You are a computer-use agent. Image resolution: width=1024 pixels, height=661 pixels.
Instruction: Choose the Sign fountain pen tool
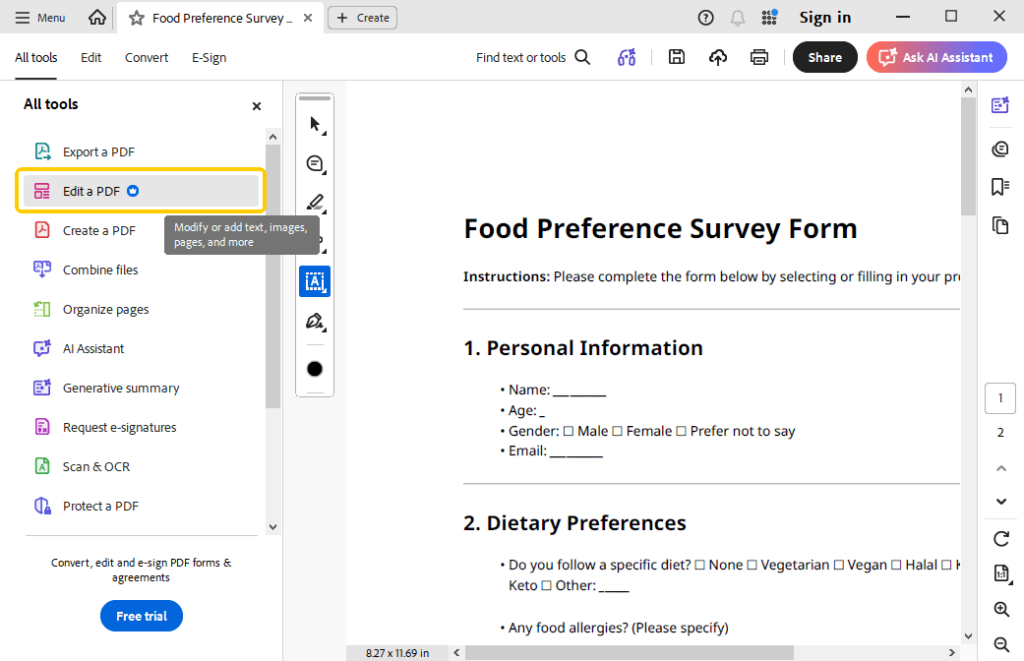(315, 321)
